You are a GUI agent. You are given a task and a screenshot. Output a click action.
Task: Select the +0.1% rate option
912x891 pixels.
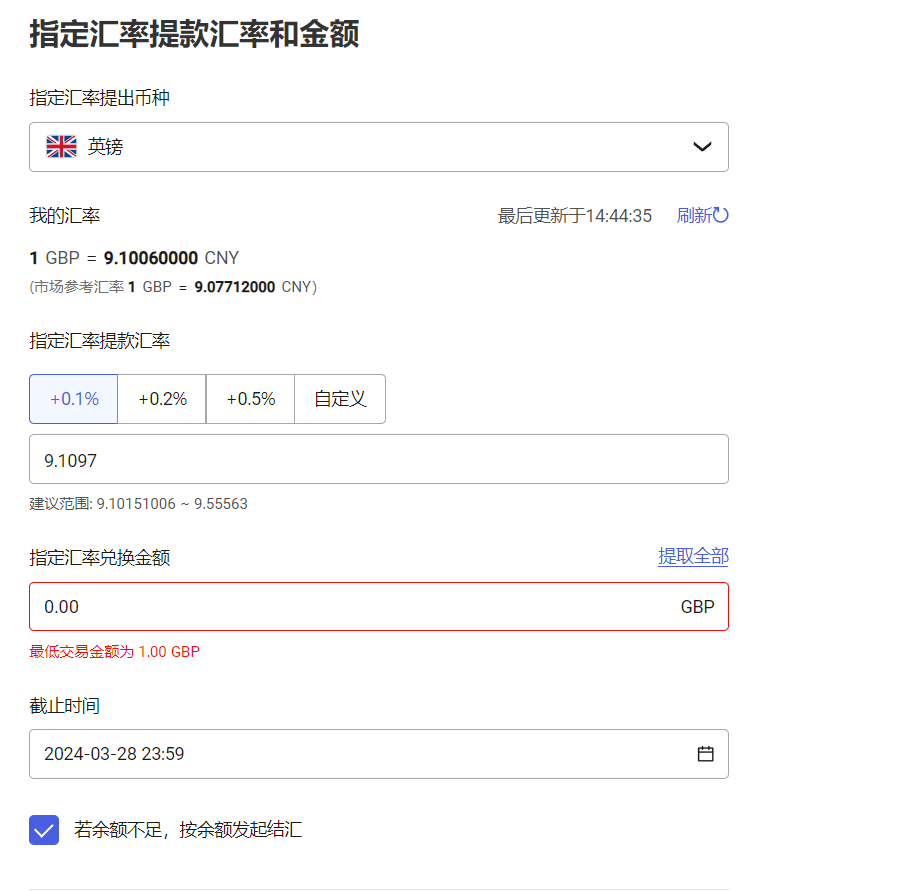[74, 399]
